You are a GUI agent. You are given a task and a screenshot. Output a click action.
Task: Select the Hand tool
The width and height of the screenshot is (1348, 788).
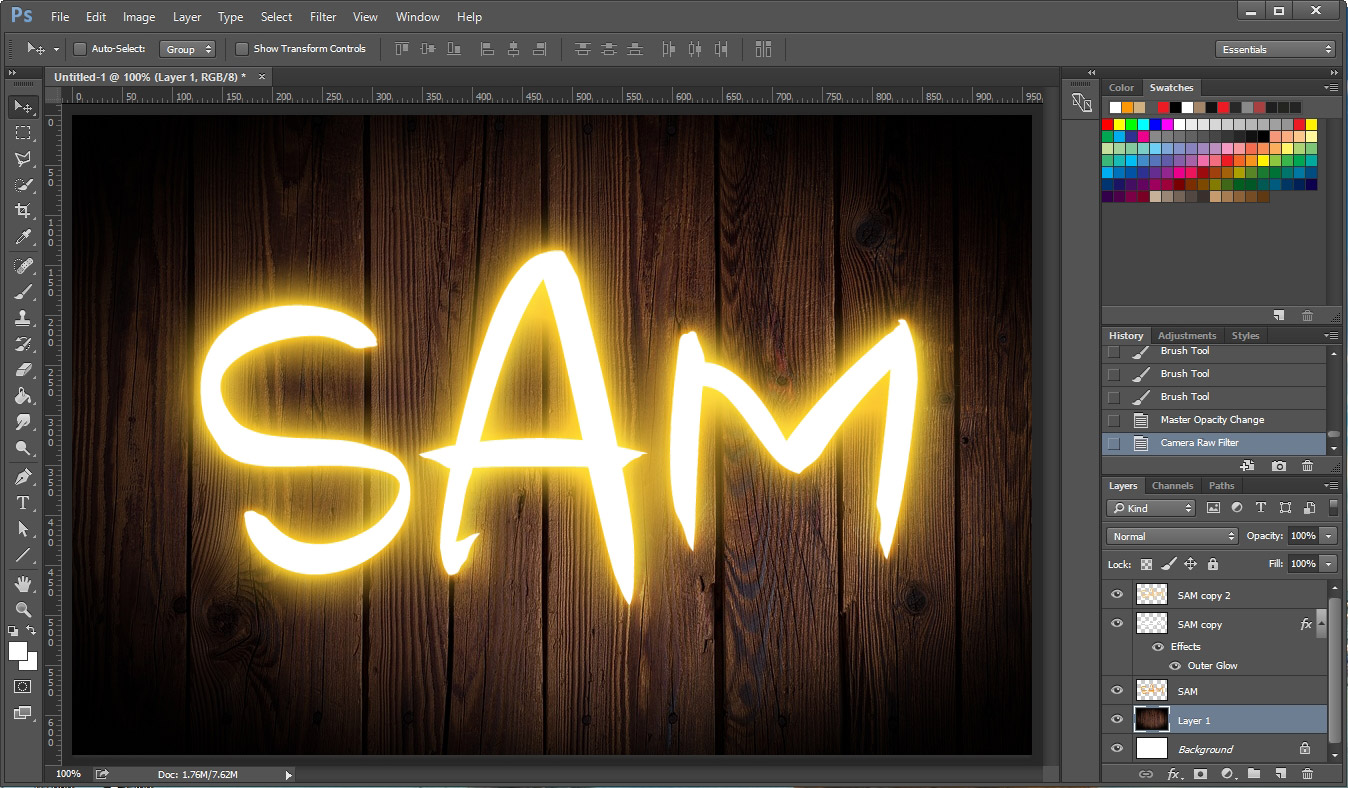(23, 583)
